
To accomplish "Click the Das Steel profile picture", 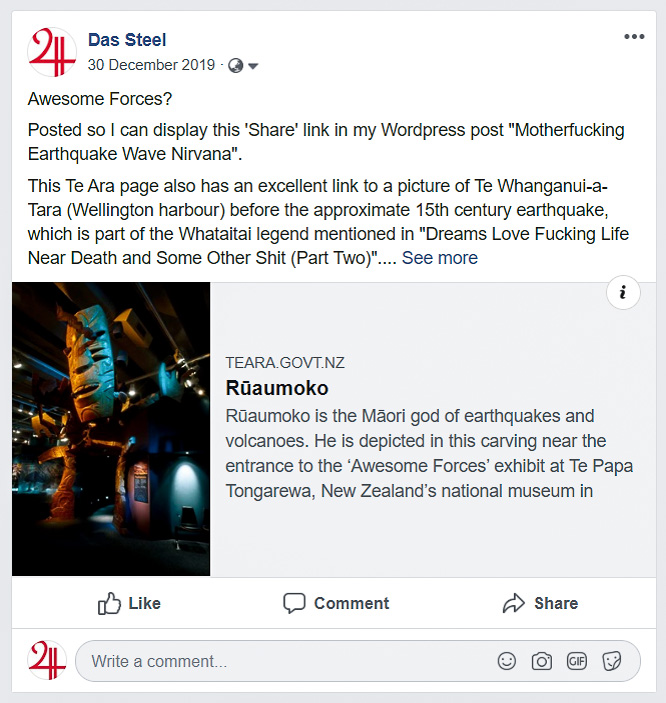I will [x=52, y=52].
